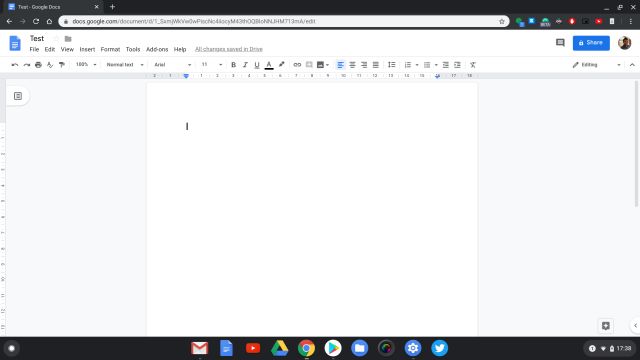The image size is (640, 360).
Task: Open the Editing mode dropdown
Action: tap(596, 65)
